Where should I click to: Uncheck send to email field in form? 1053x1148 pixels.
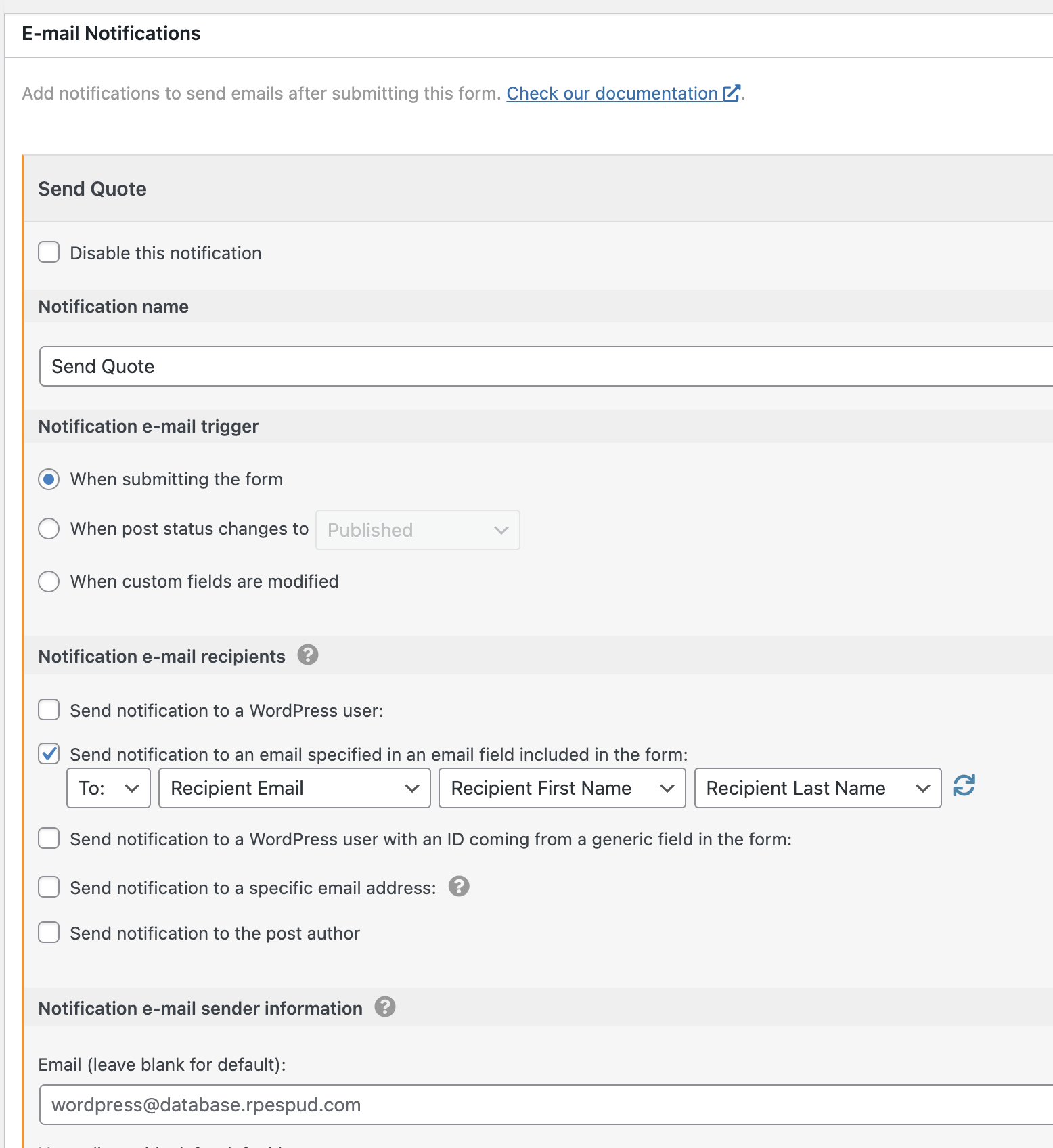tap(49, 753)
